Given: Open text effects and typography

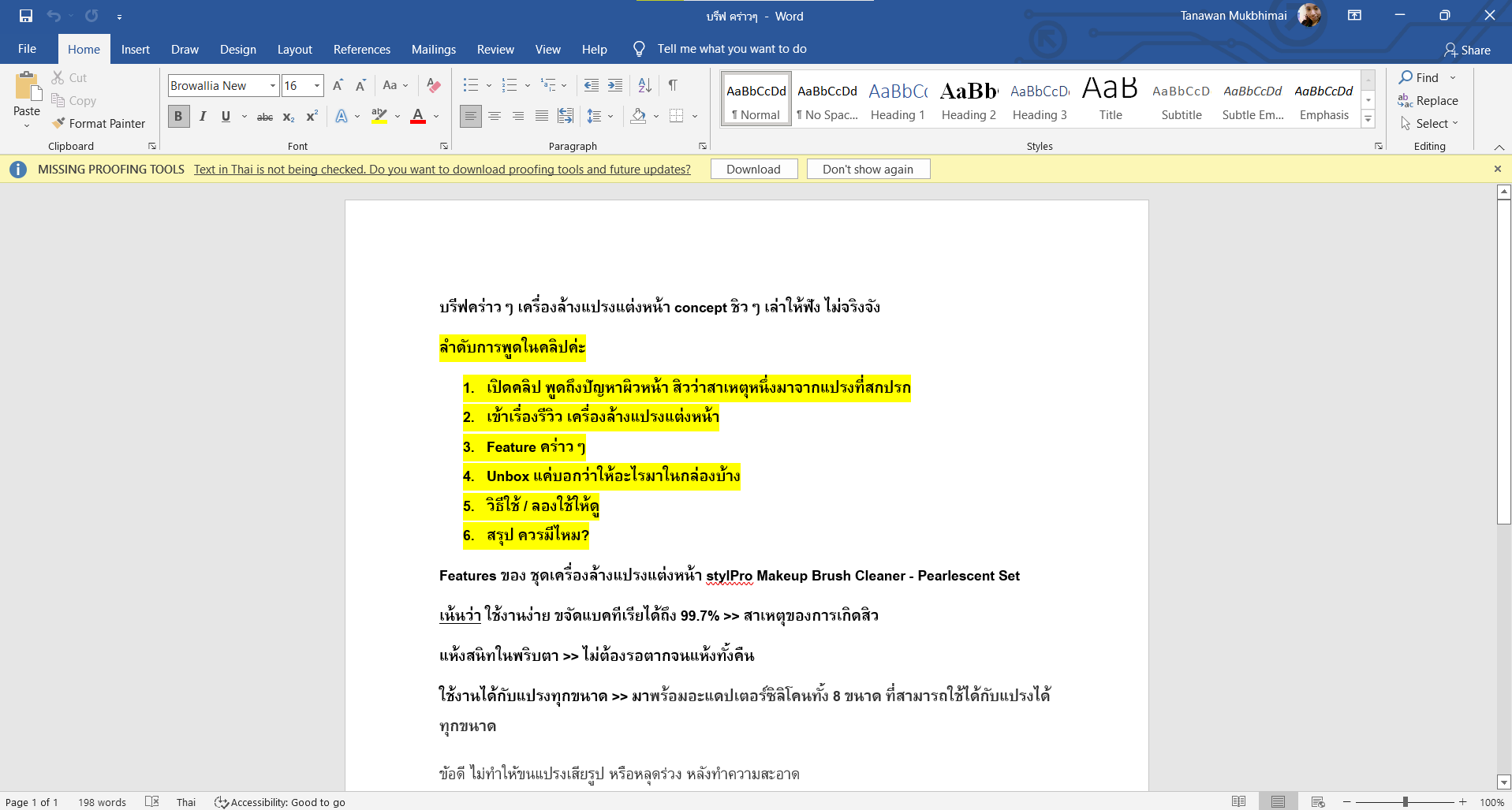Looking at the screenshot, I should [x=342, y=117].
